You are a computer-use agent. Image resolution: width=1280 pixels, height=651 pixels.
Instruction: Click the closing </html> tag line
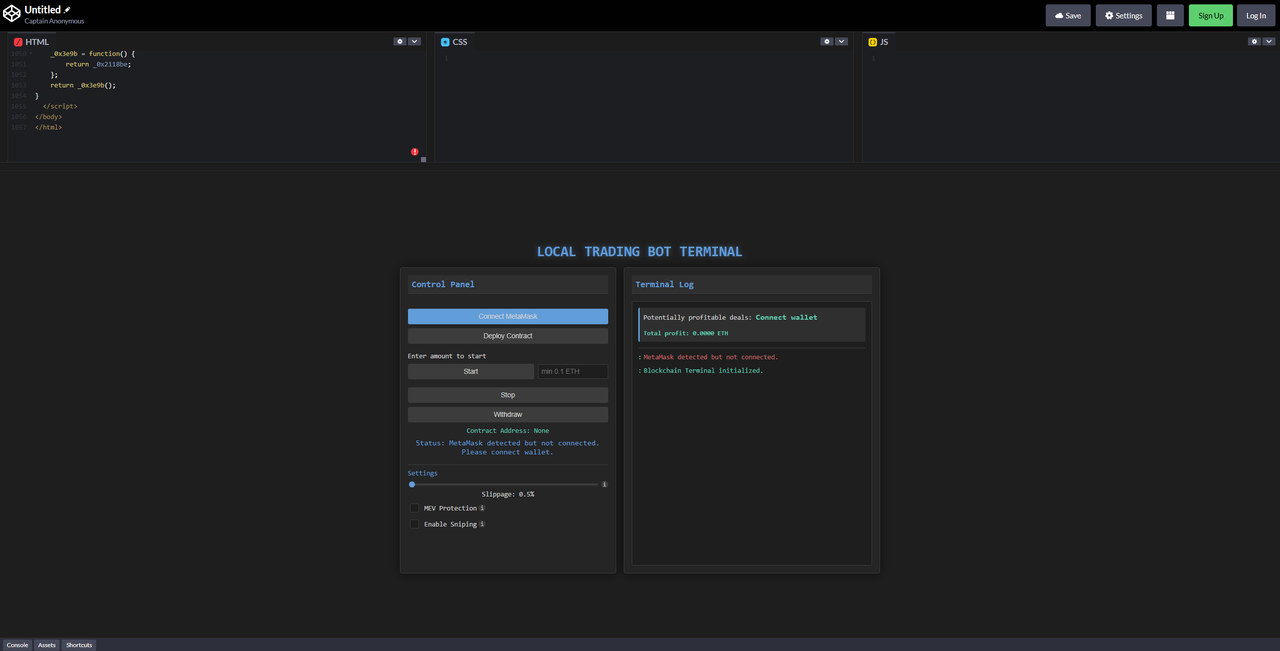[48, 127]
